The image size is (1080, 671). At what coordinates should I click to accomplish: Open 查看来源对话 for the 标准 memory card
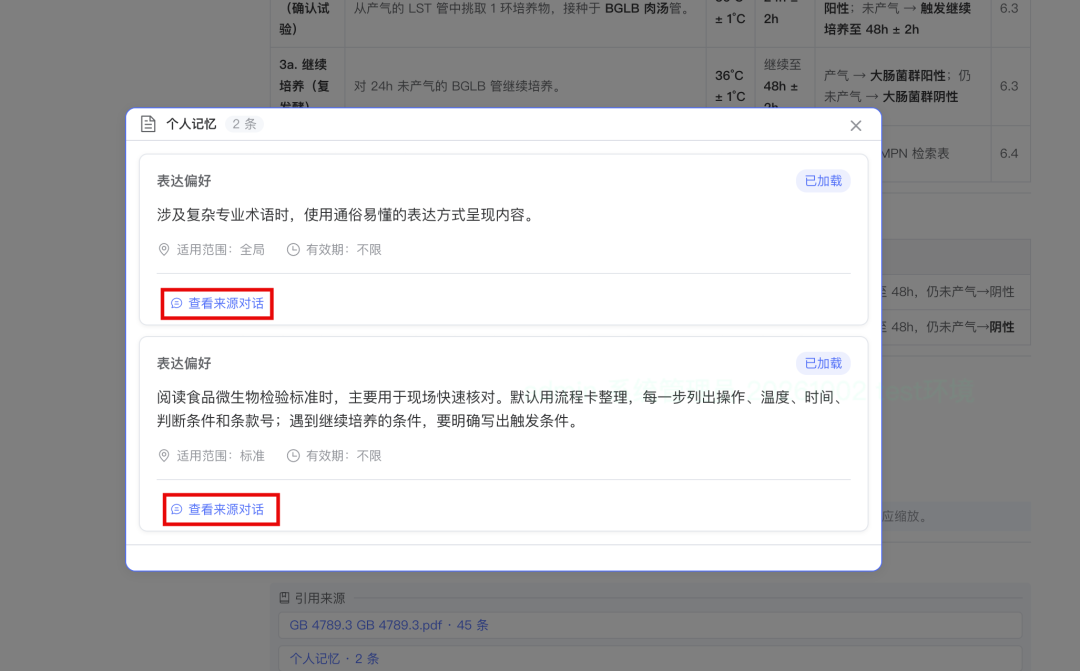click(217, 510)
